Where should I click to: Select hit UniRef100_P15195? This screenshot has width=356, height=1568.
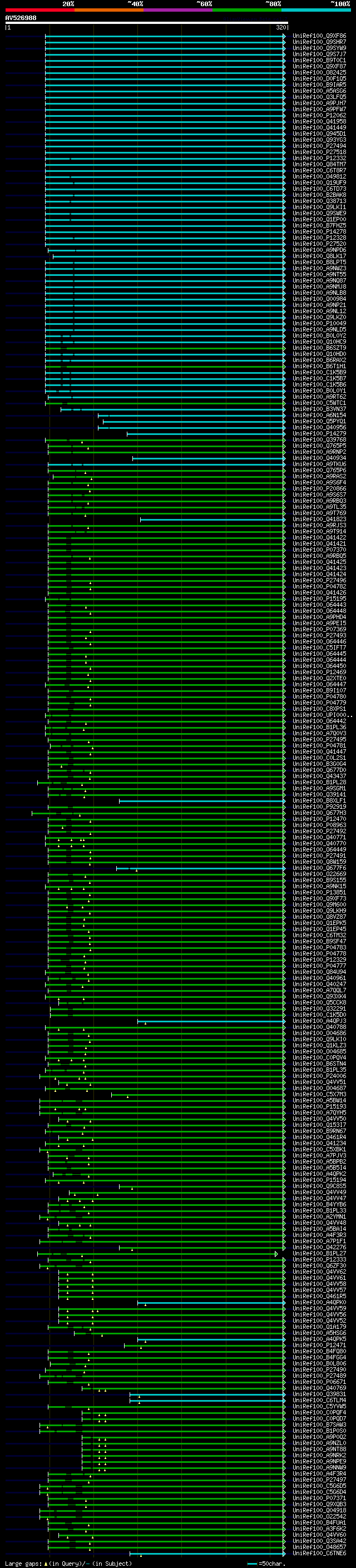319,599
